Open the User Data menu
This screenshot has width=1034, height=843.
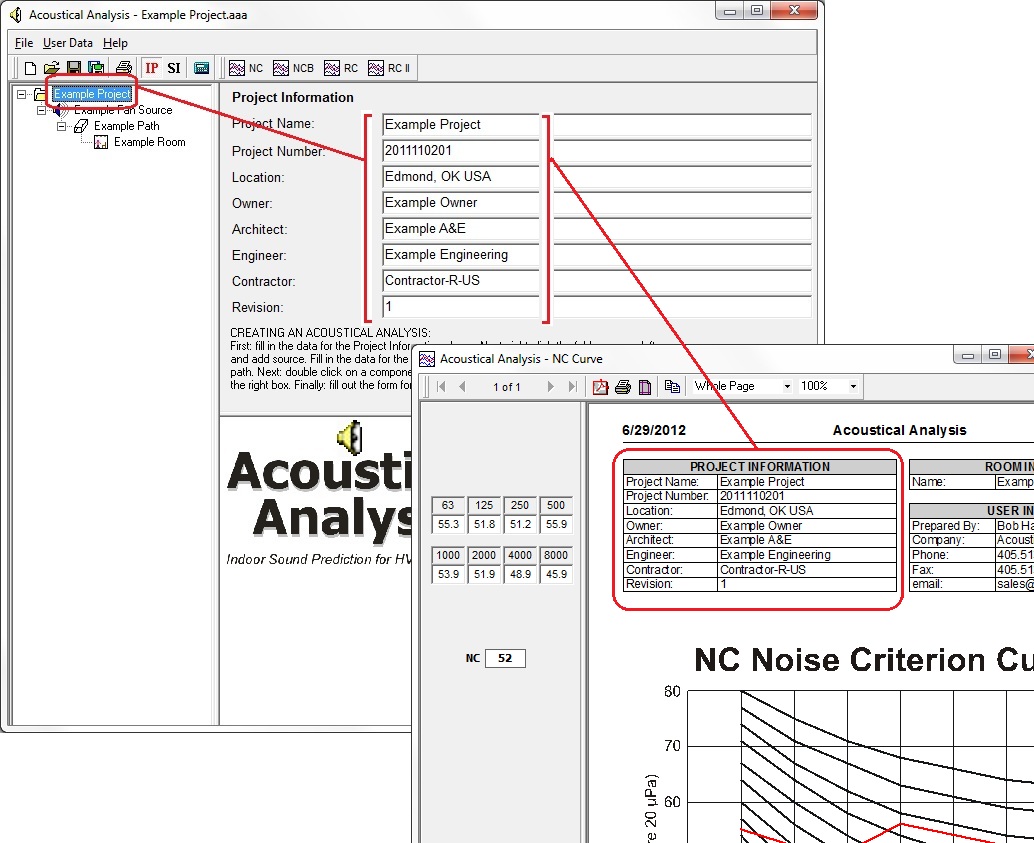pos(68,43)
